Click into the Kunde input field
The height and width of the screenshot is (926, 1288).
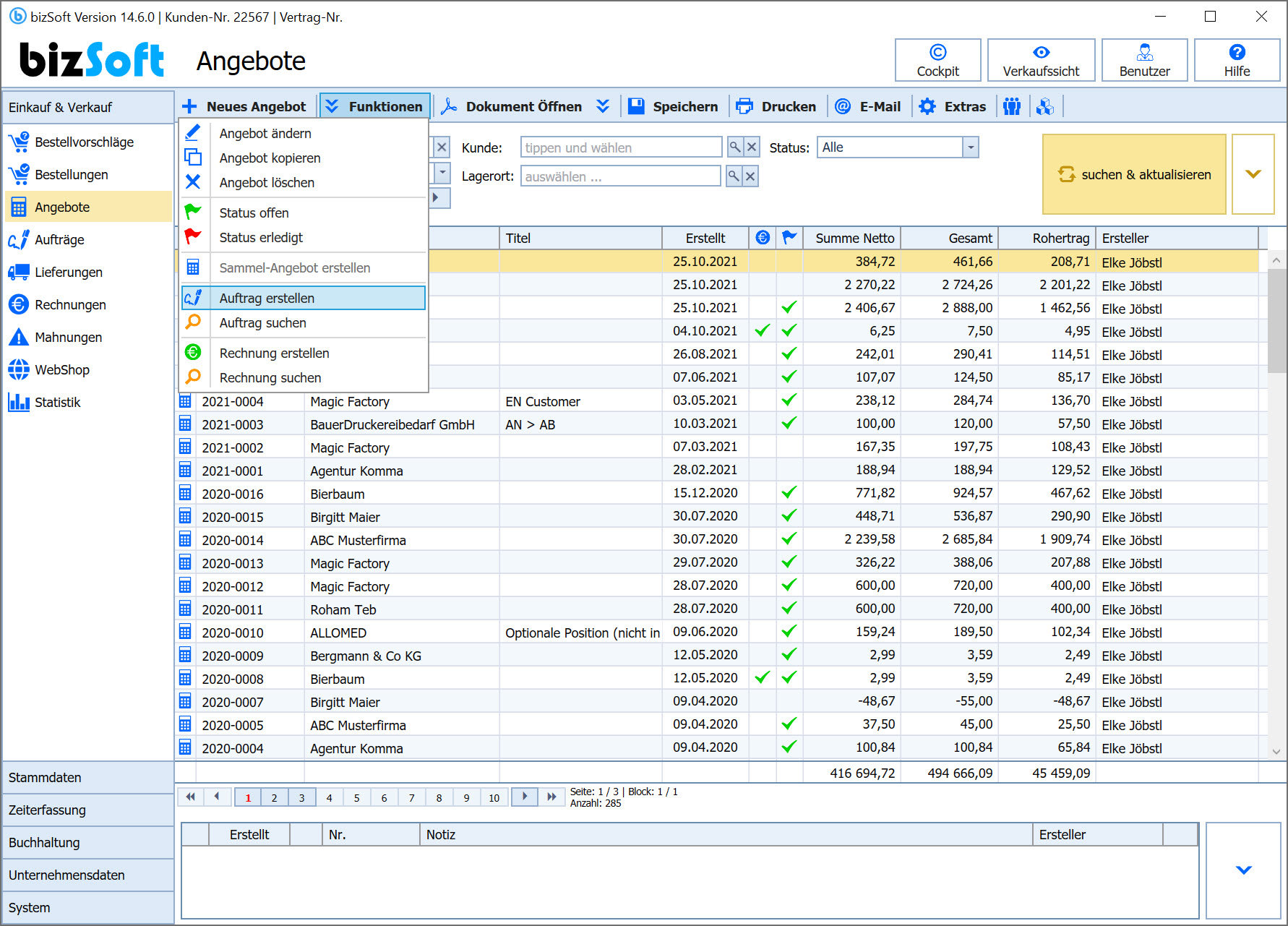pyautogui.click(x=621, y=147)
